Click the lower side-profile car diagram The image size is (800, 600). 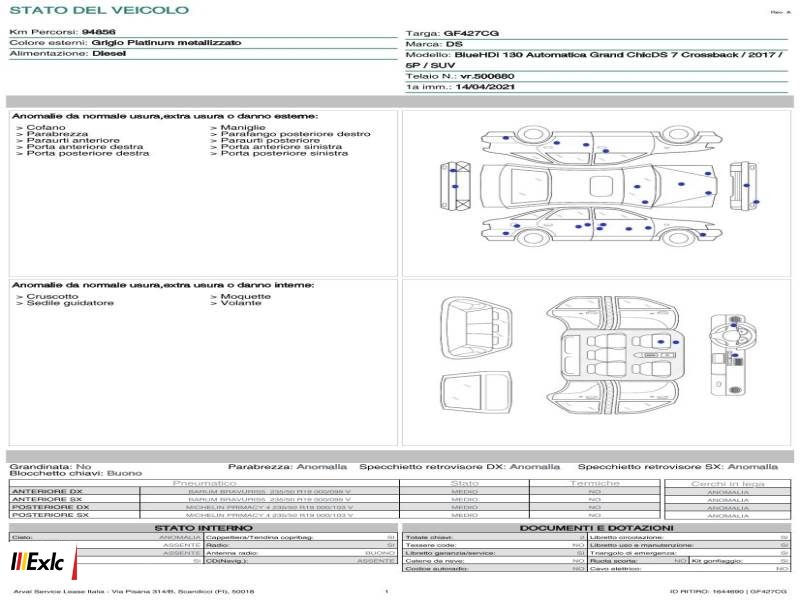point(602,226)
